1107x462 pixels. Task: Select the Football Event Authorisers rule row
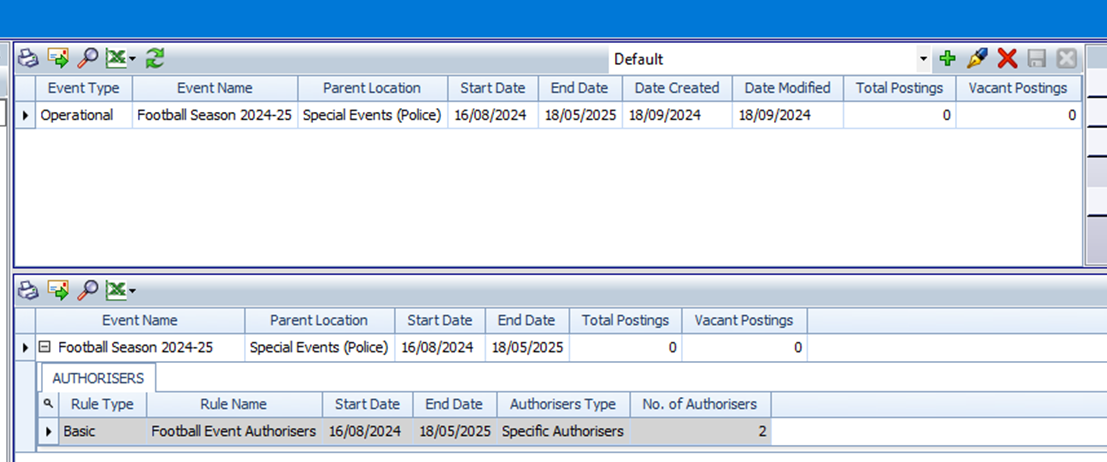(x=233, y=431)
